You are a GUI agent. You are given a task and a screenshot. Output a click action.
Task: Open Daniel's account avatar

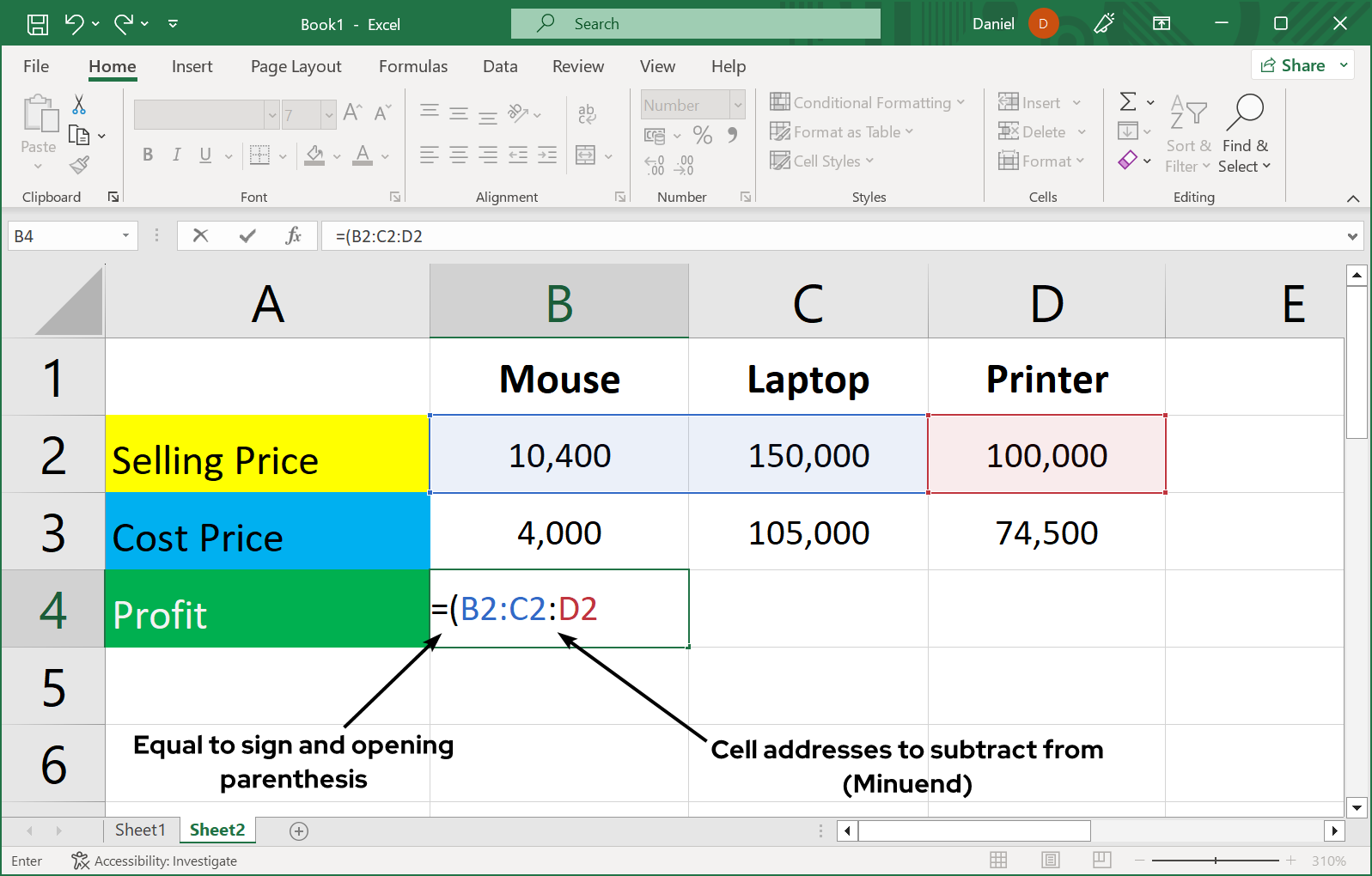pyautogui.click(x=1043, y=24)
